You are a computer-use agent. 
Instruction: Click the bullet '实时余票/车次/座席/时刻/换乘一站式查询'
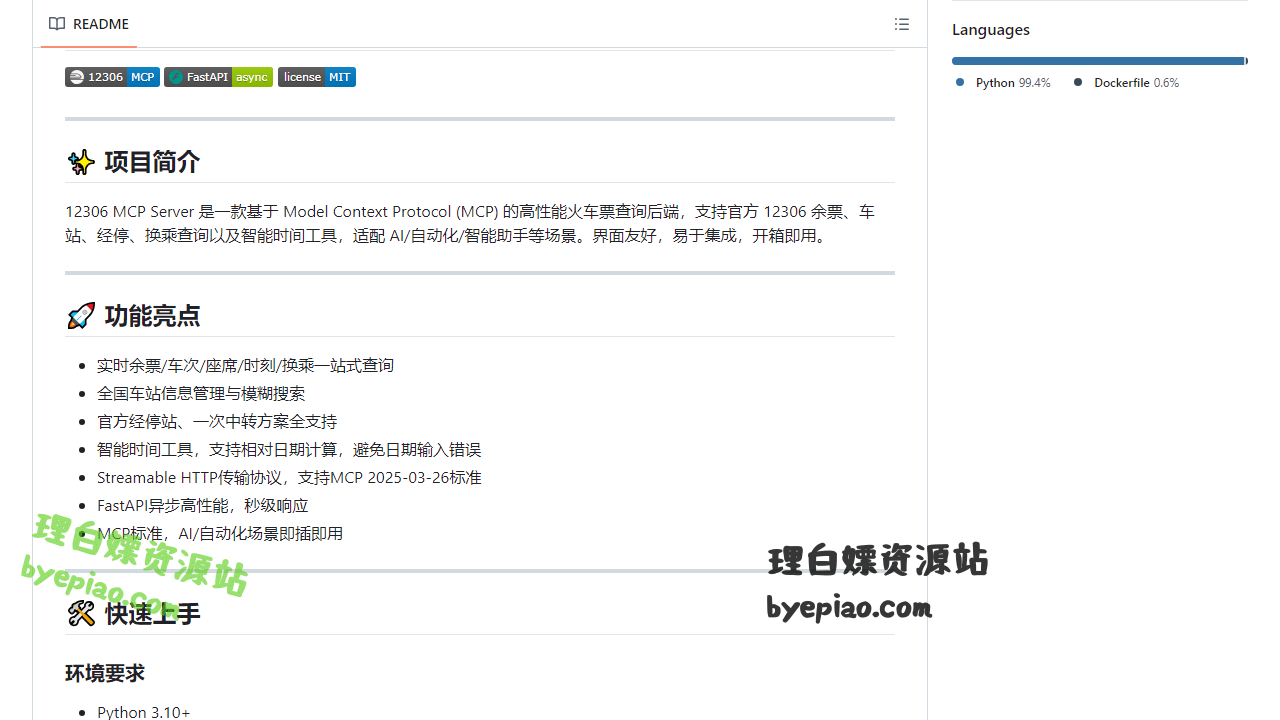tap(245, 366)
